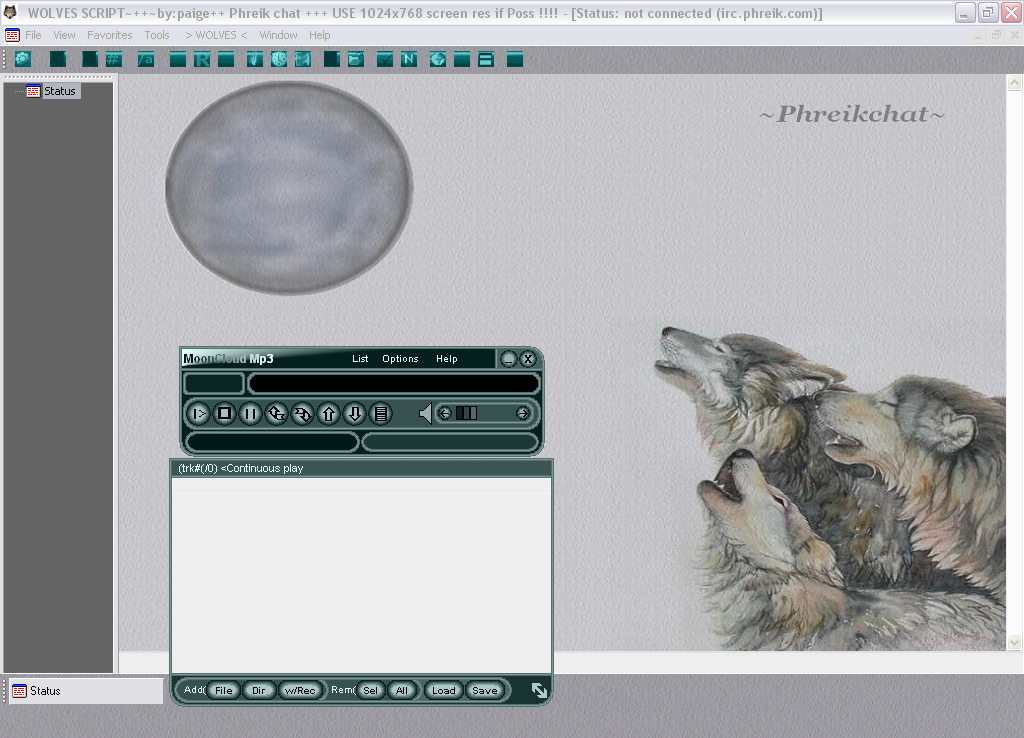Viewport: 1024px width, 738px height.
Task: Open the globe toolbar icon
Action: click(438, 59)
